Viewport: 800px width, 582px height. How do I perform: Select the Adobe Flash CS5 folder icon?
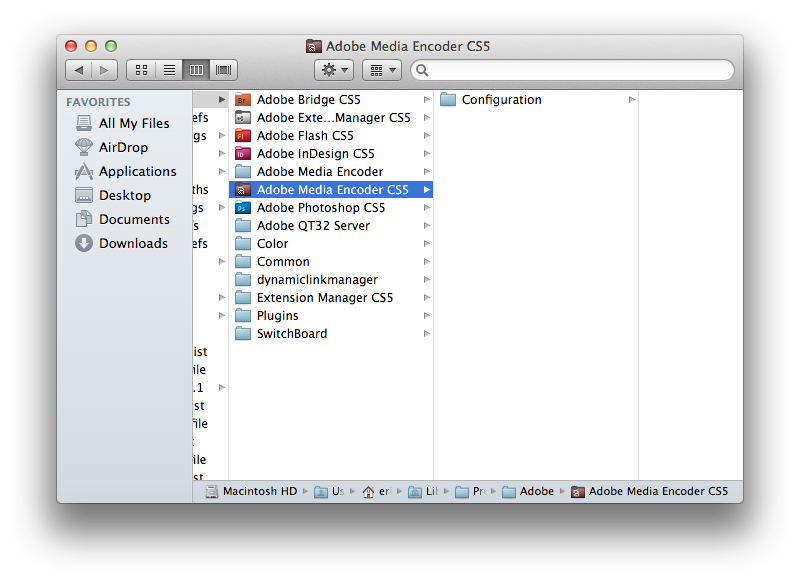[x=243, y=136]
